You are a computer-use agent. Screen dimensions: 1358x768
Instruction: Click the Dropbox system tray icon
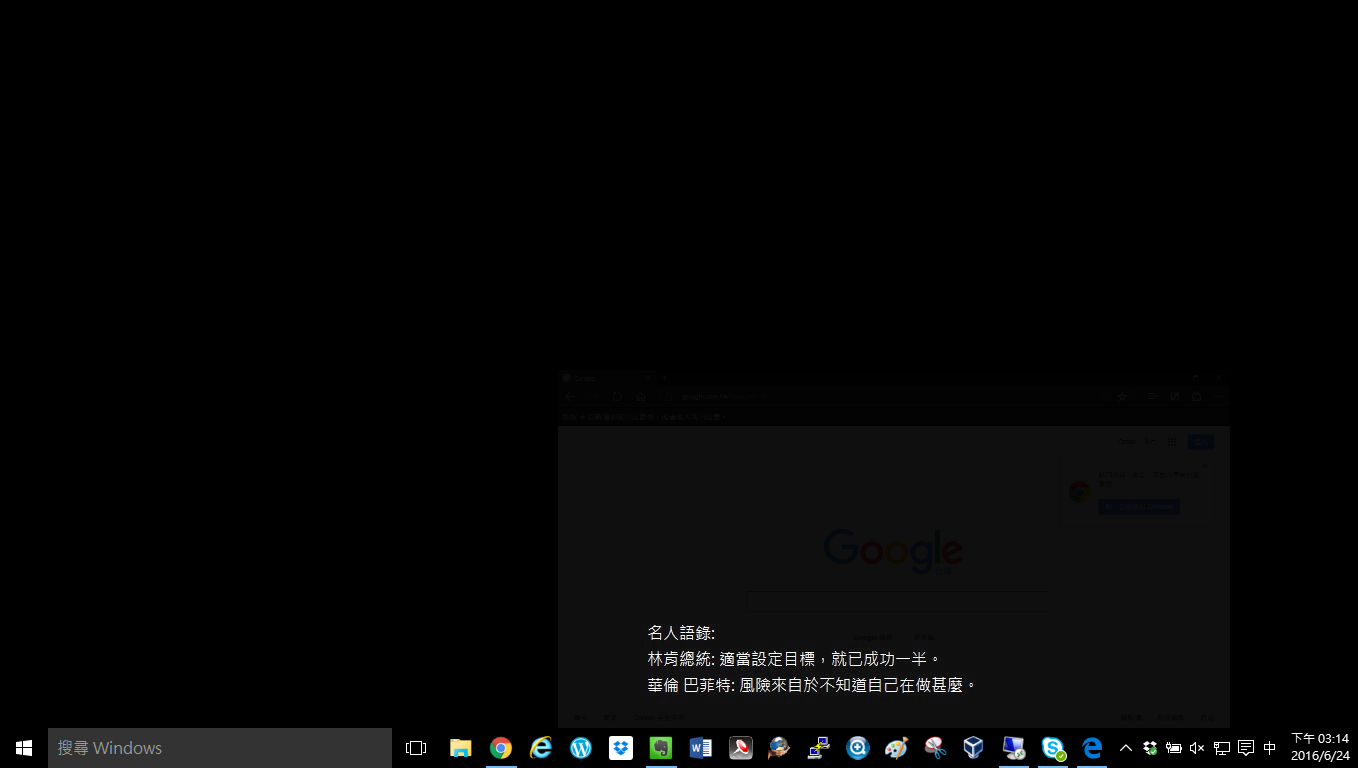coord(1150,748)
